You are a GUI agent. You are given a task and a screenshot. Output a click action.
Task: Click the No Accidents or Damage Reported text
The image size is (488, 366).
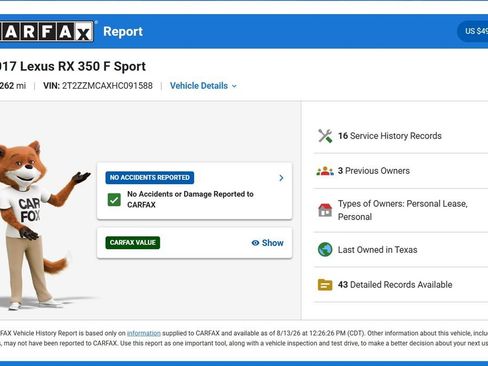tap(190, 199)
